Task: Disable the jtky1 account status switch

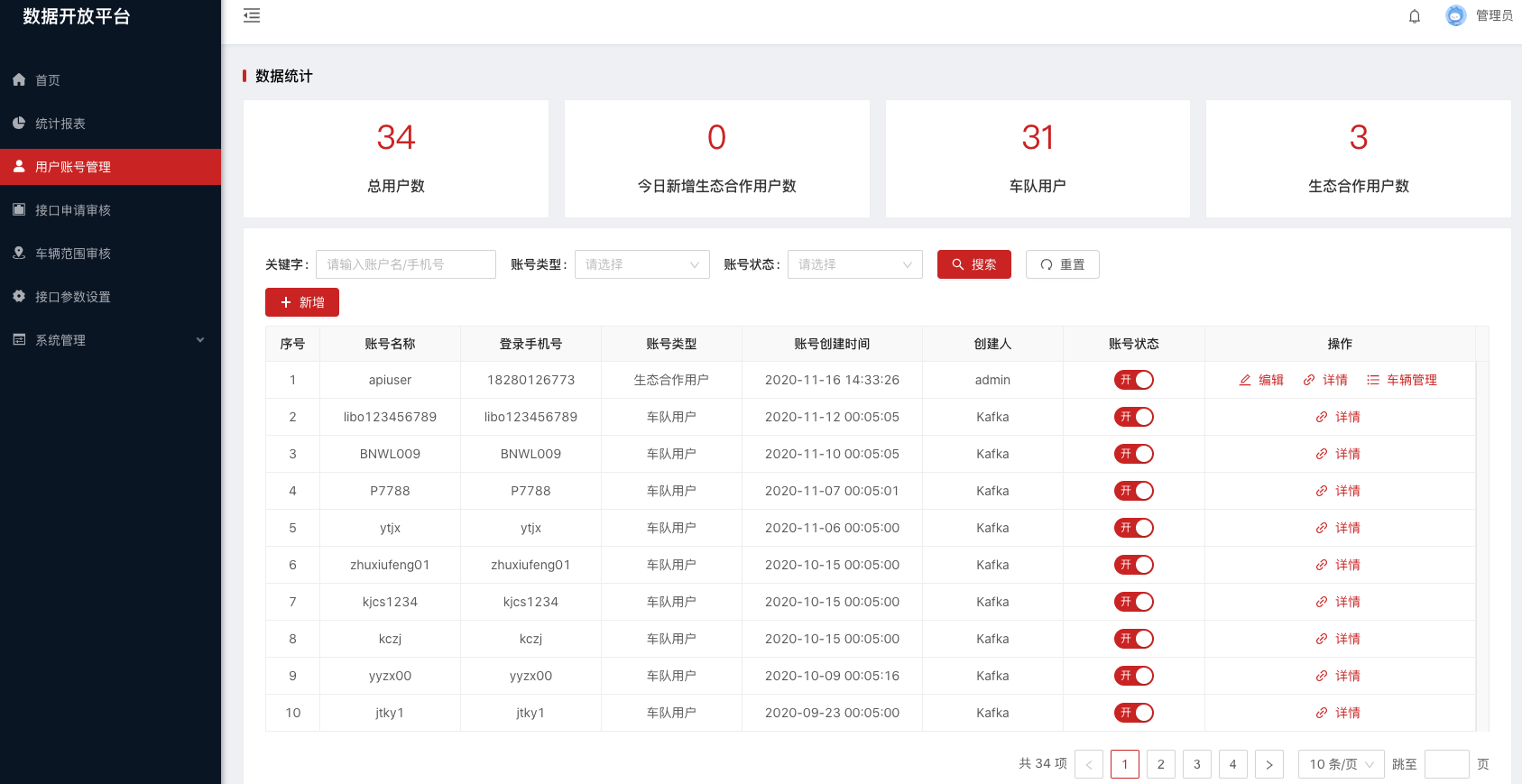Action: click(x=1133, y=713)
